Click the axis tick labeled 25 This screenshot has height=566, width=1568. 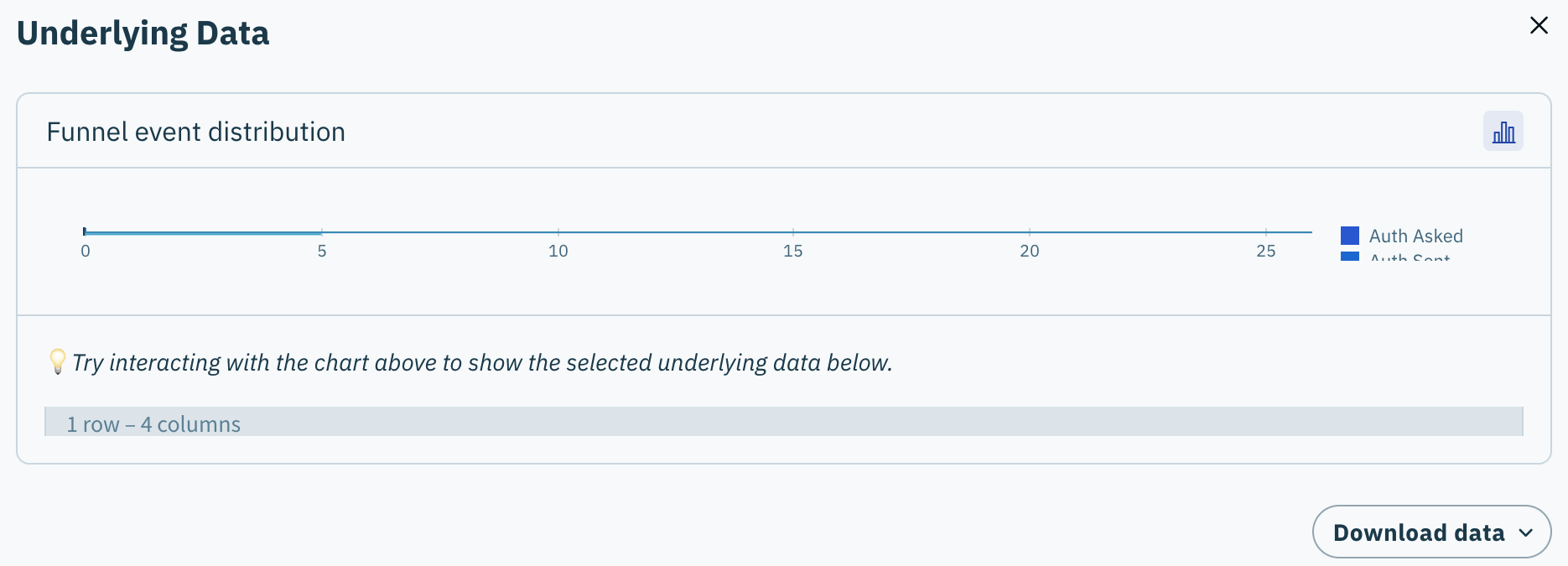tap(1266, 251)
